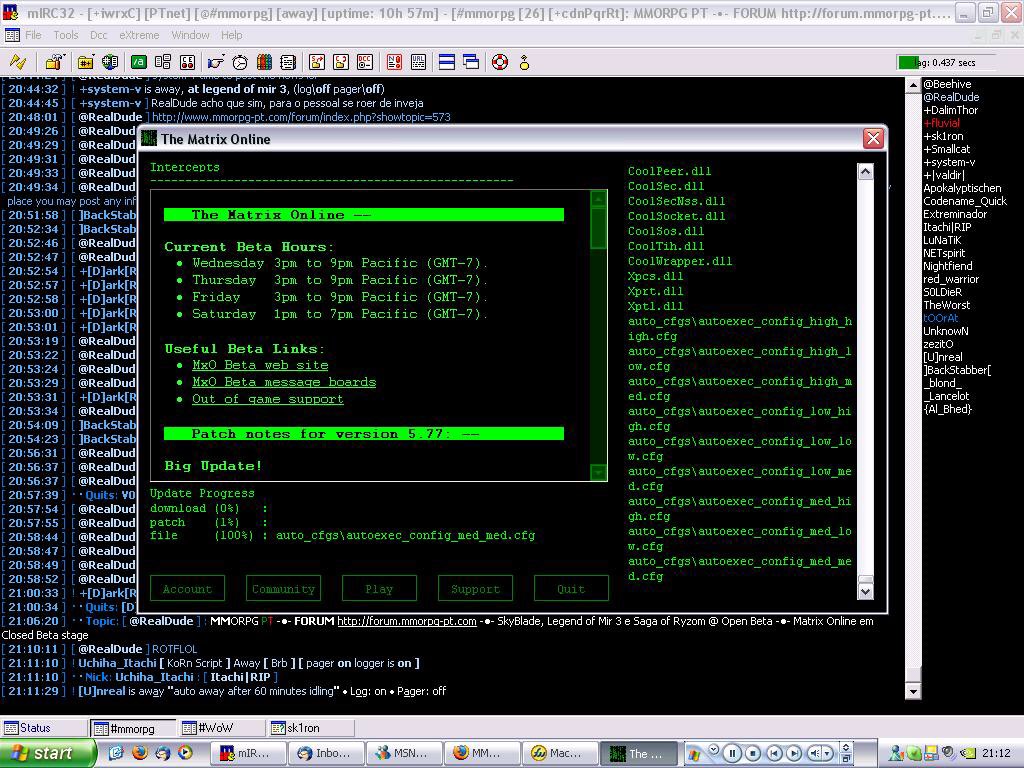Open the MxO Beta web site link
The width and height of the screenshot is (1024, 768).
260,365
